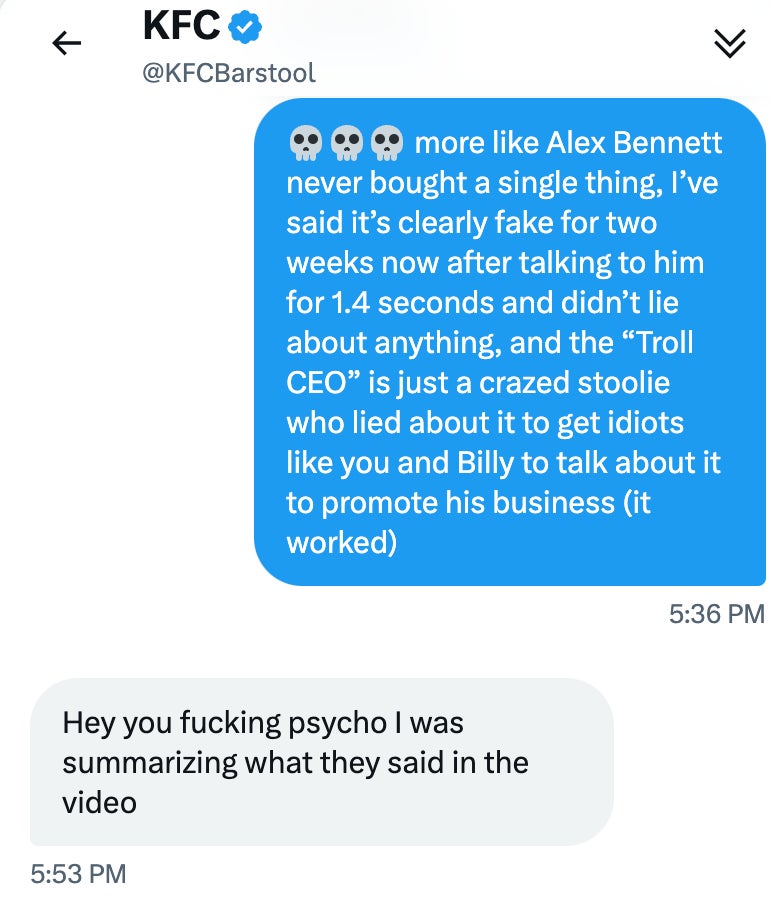Click the 5:36 PM timestamp

(716, 613)
